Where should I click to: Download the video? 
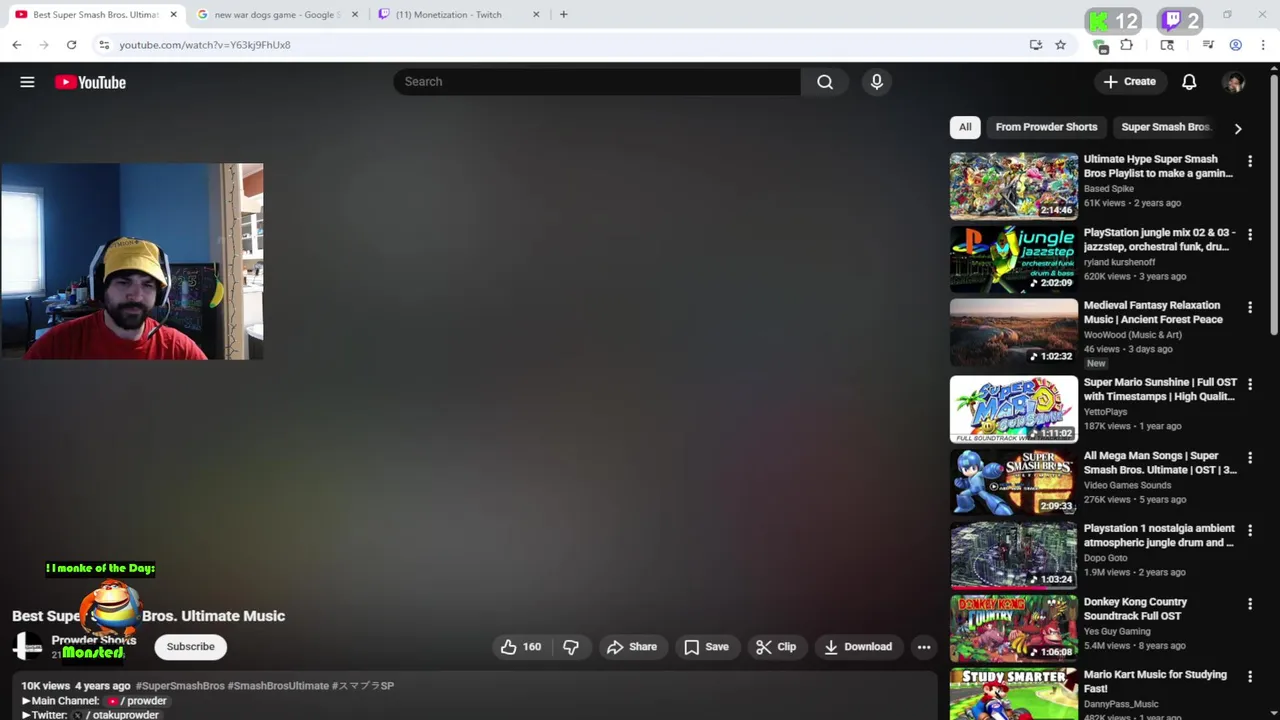(858, 647)
